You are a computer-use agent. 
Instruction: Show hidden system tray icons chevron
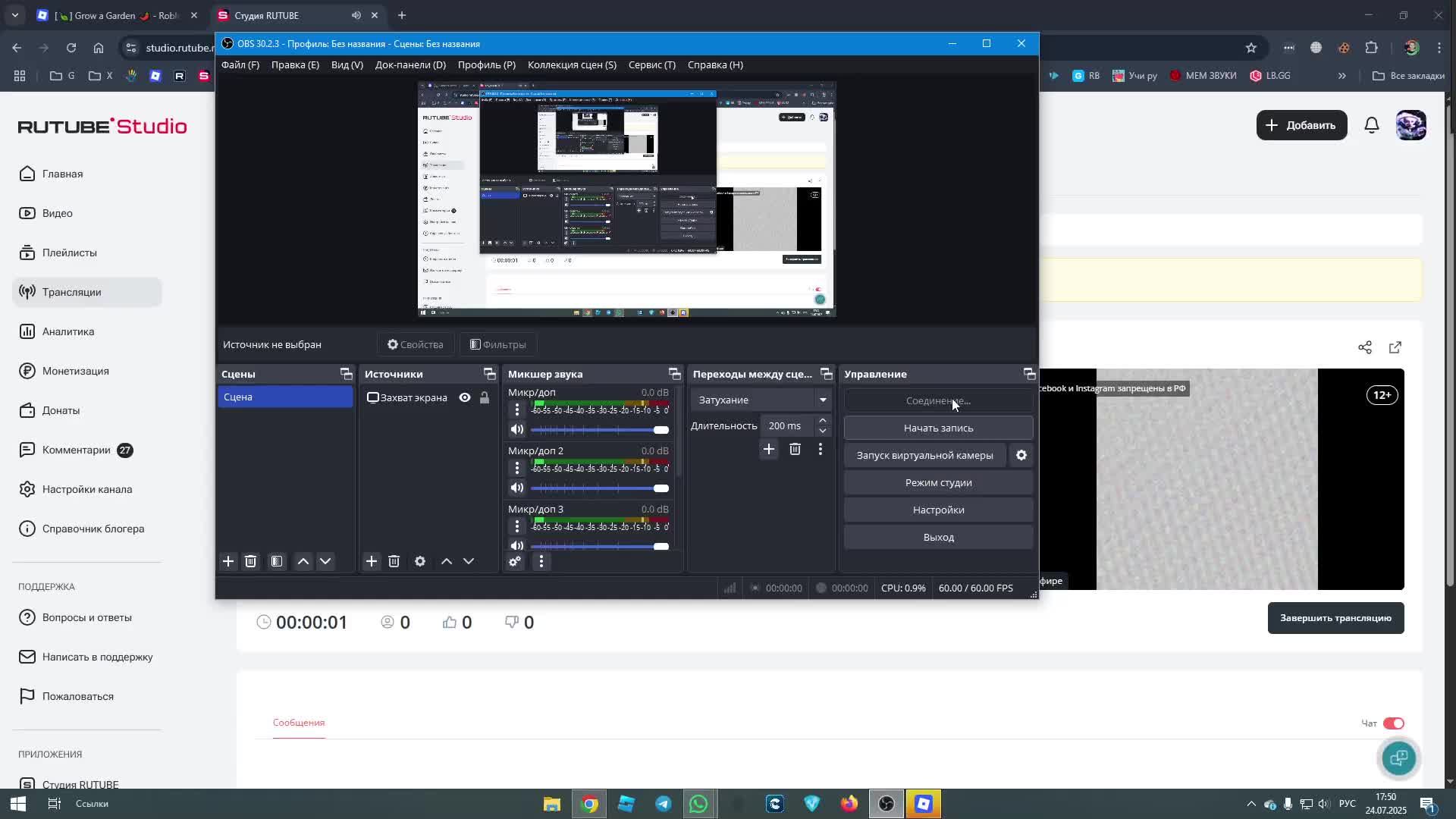click(x=1251, y=804)
